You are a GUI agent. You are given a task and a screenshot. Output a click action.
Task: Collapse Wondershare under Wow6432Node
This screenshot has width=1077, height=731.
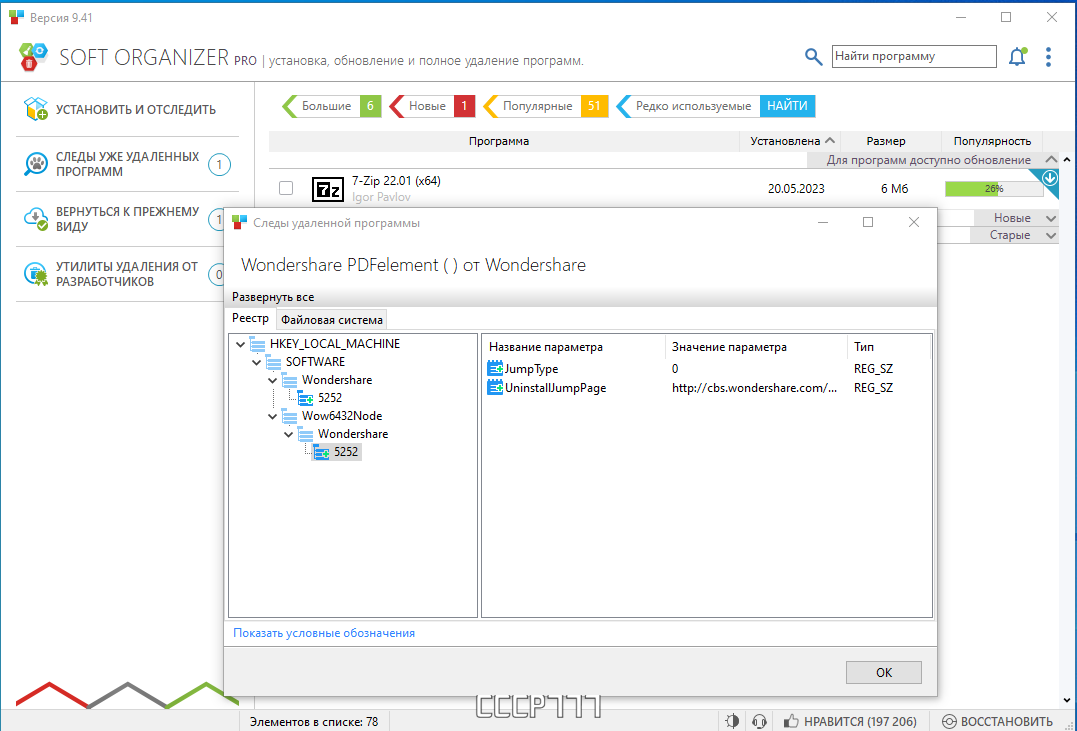pyautogui.click(x=288, y=434)
